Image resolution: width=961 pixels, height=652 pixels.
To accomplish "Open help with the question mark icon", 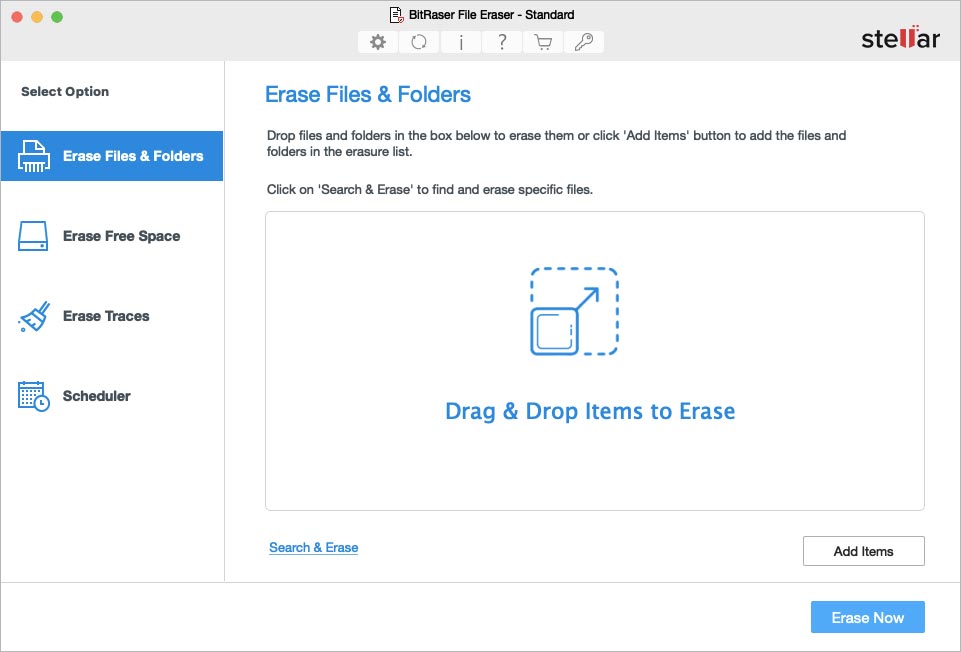I will tap(502, 42).
